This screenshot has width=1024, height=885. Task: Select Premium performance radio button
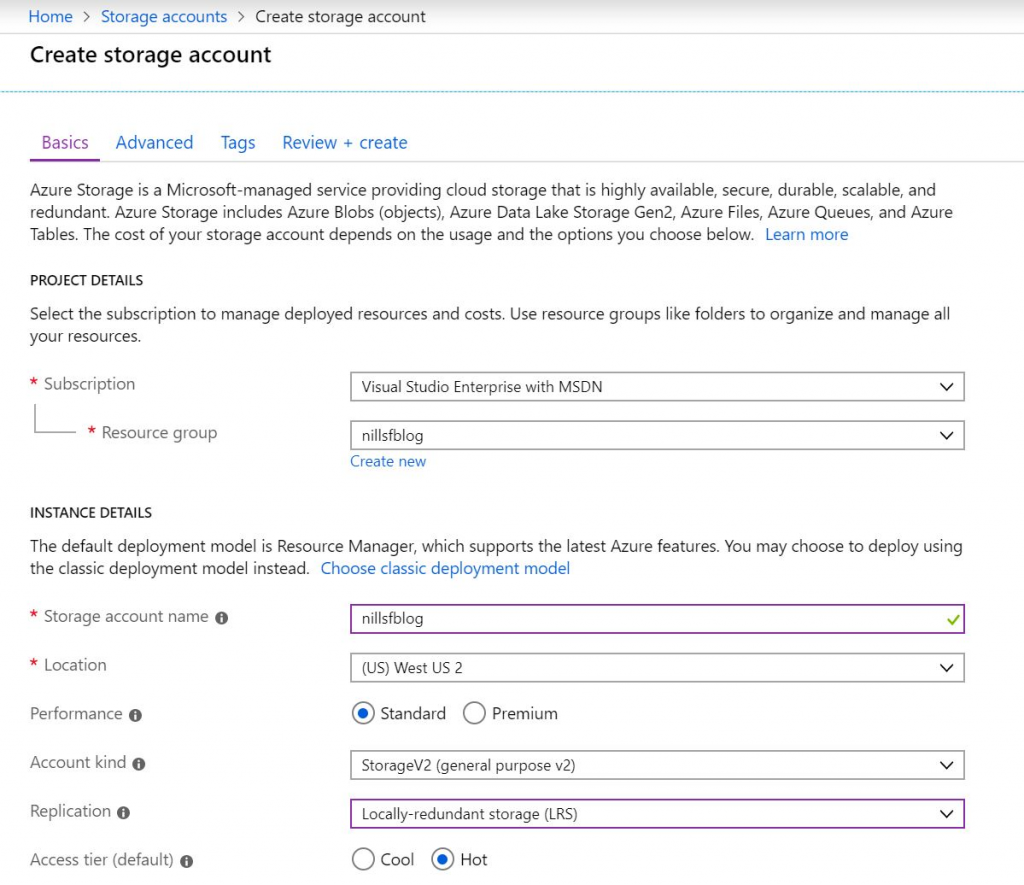tap(474, 713)
